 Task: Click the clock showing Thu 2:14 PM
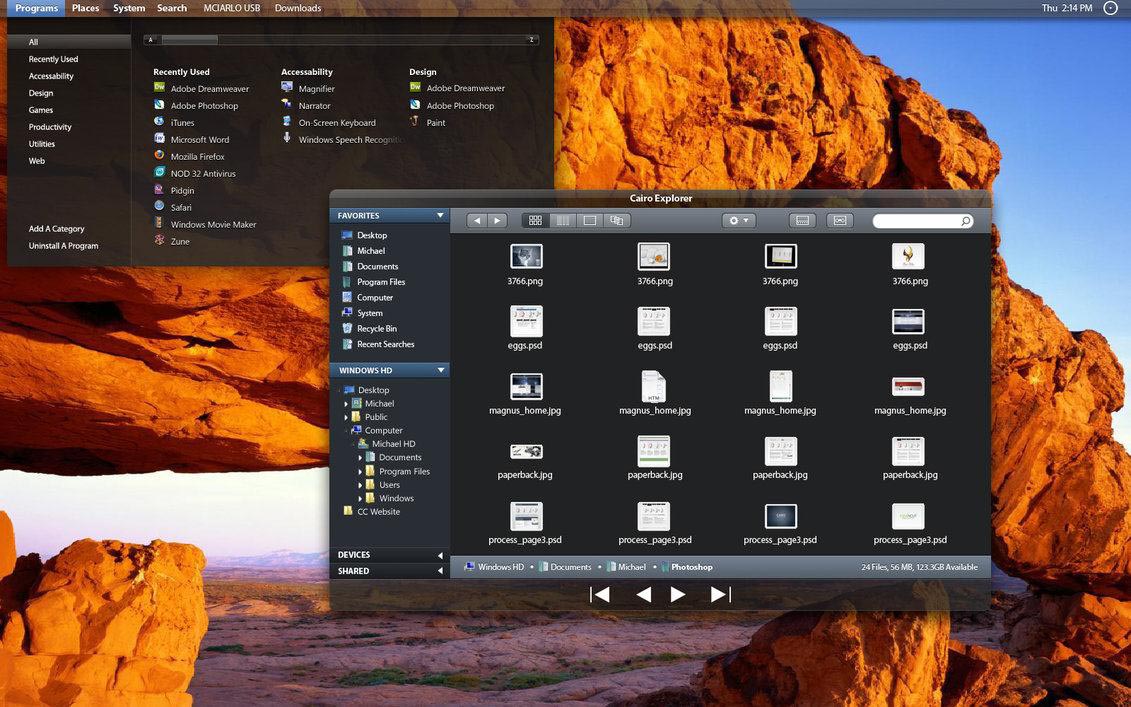(1067, 8)
